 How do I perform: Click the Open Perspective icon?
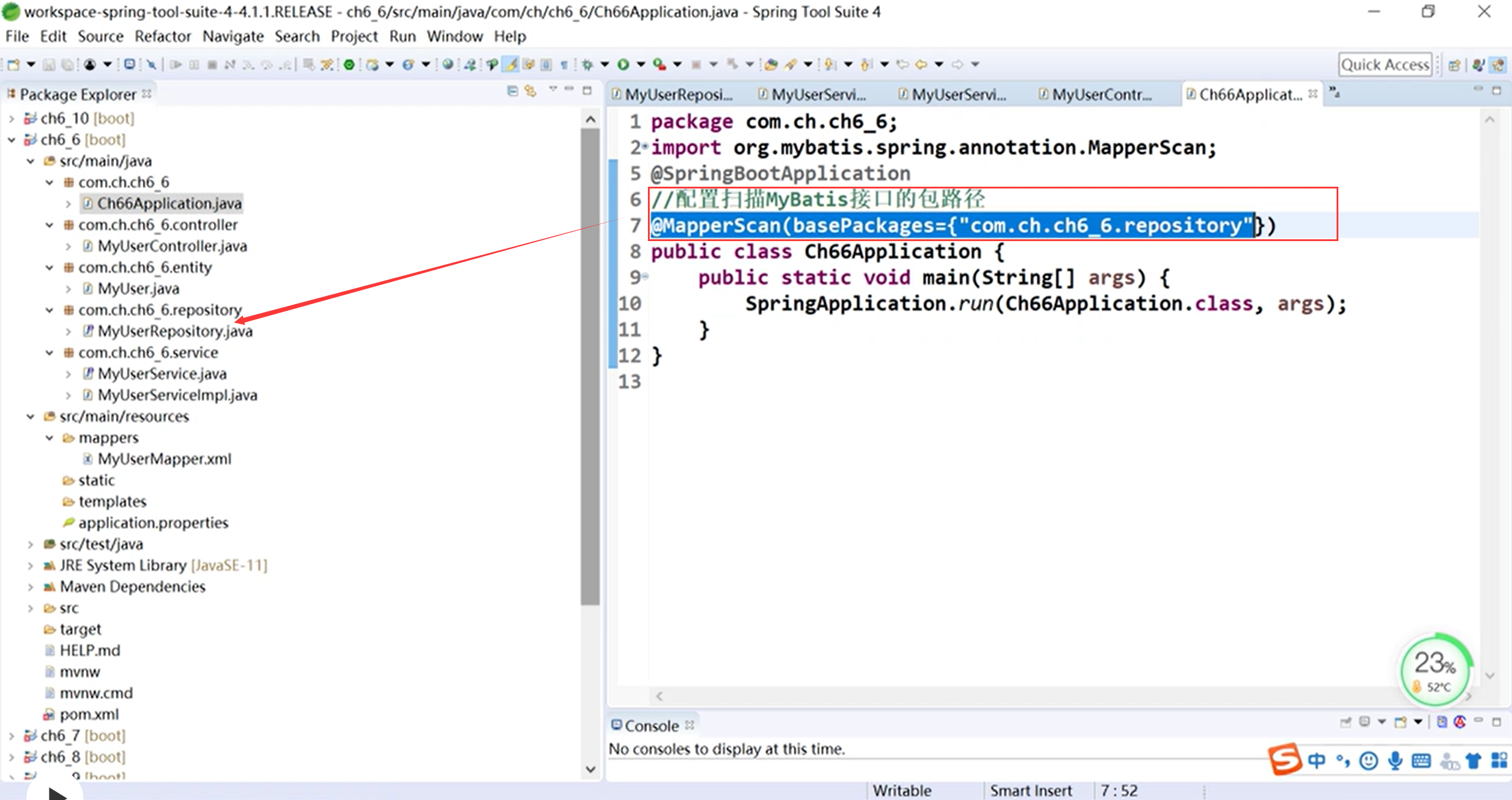coord(1454,65)
